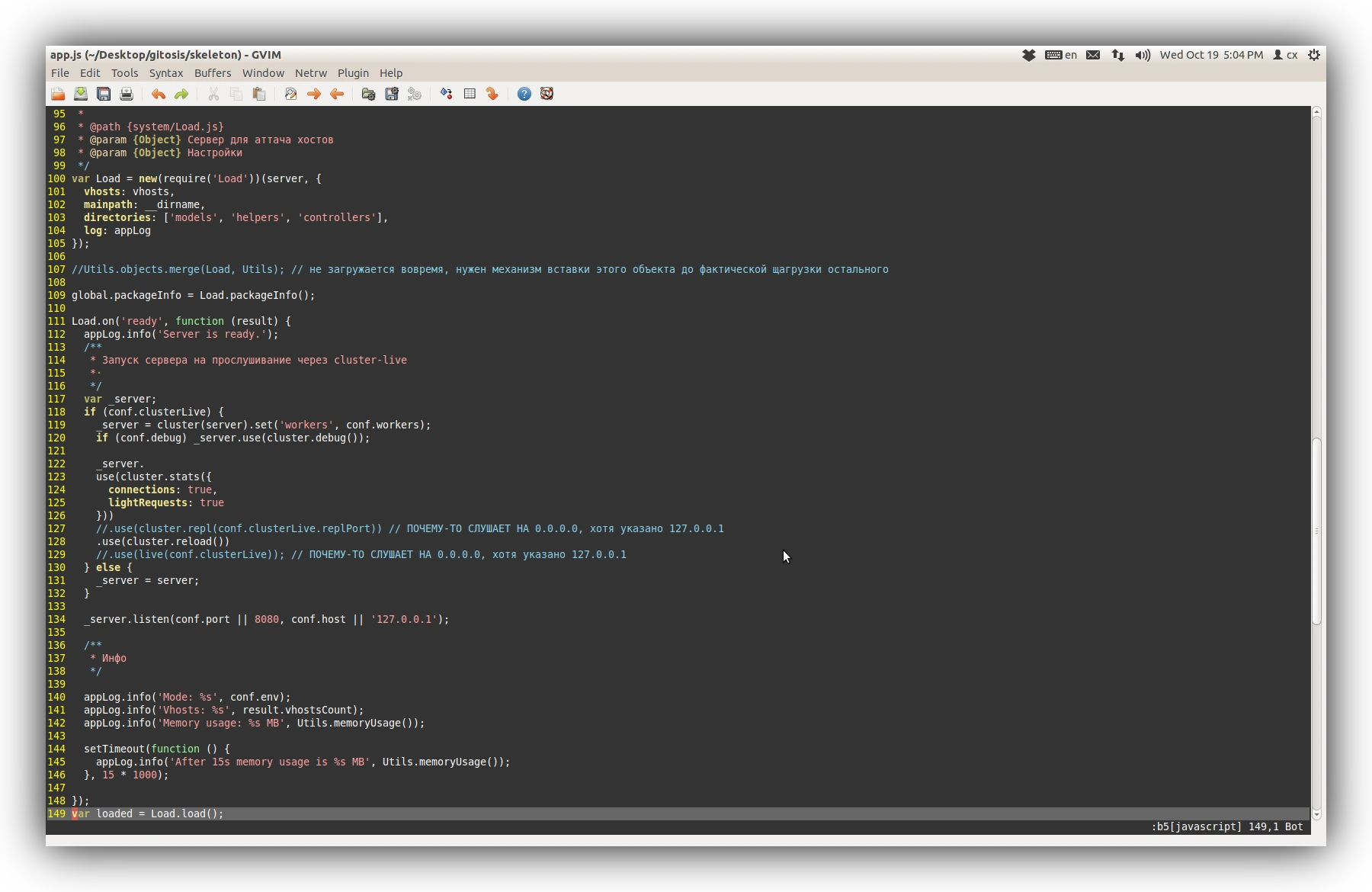Click the 'Server is ready.' string
The height and width of the screenshot is (892, 1372).
click(212, 334)
